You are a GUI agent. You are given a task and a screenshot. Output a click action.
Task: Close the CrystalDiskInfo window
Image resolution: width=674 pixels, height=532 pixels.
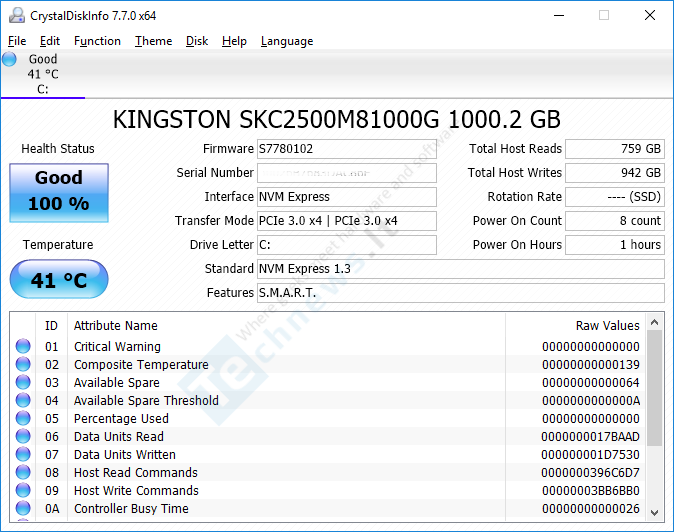(650, 15)
